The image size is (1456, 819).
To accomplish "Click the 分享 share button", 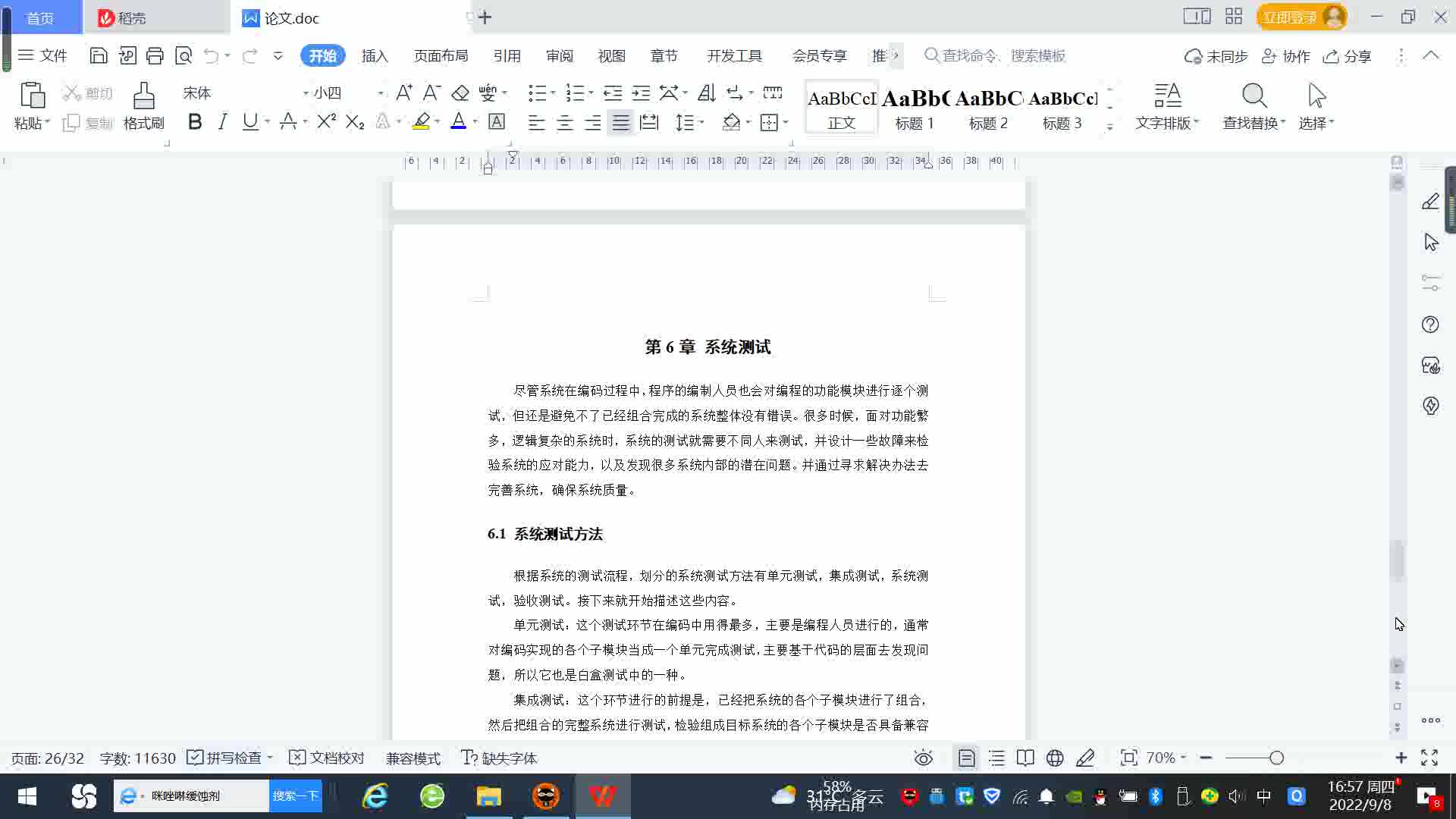I will tap(1348, 56).
